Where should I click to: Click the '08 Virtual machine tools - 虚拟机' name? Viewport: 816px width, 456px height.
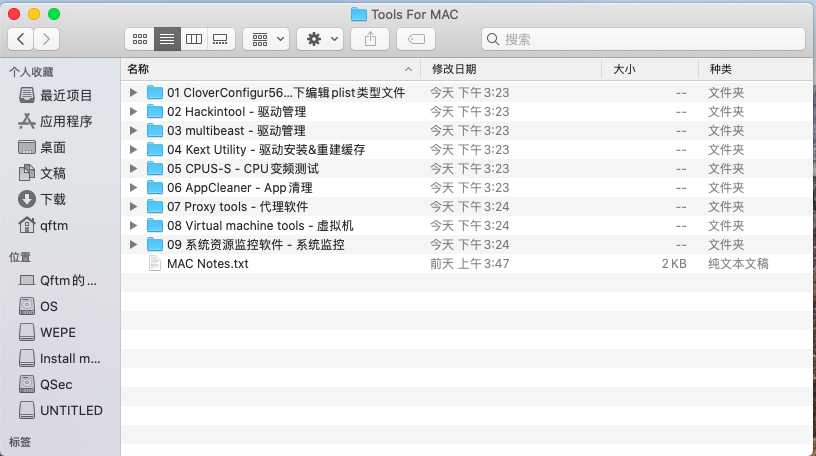coord(260,225)
